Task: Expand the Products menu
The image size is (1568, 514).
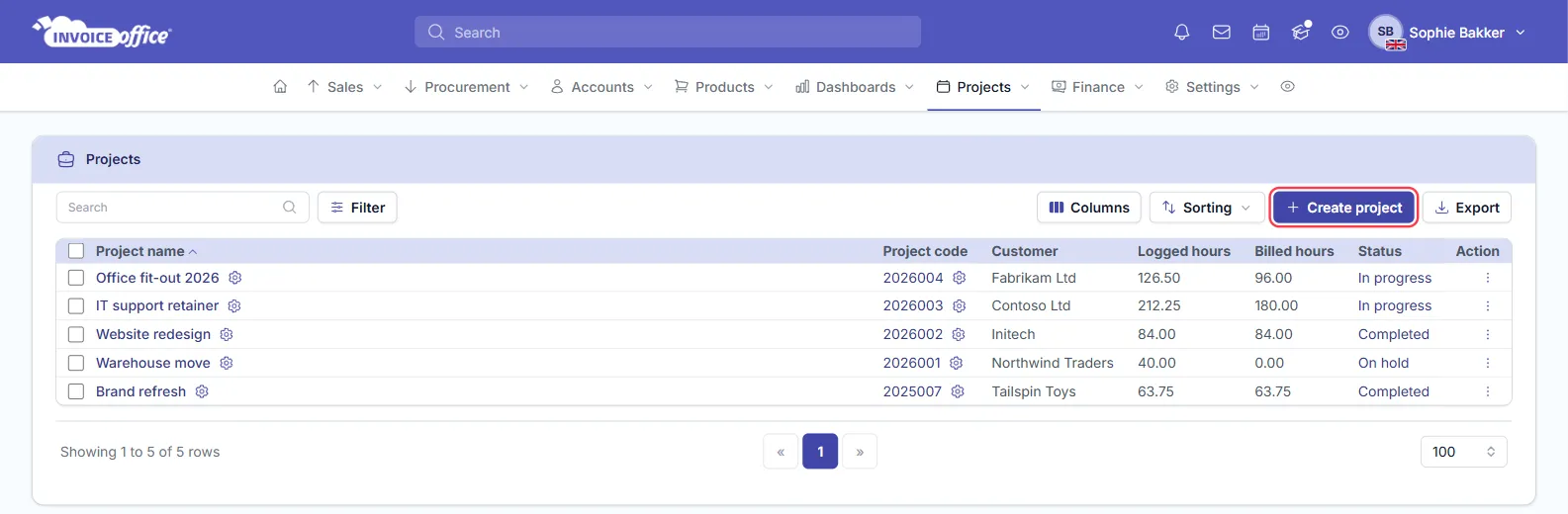Action: point(724,87)
